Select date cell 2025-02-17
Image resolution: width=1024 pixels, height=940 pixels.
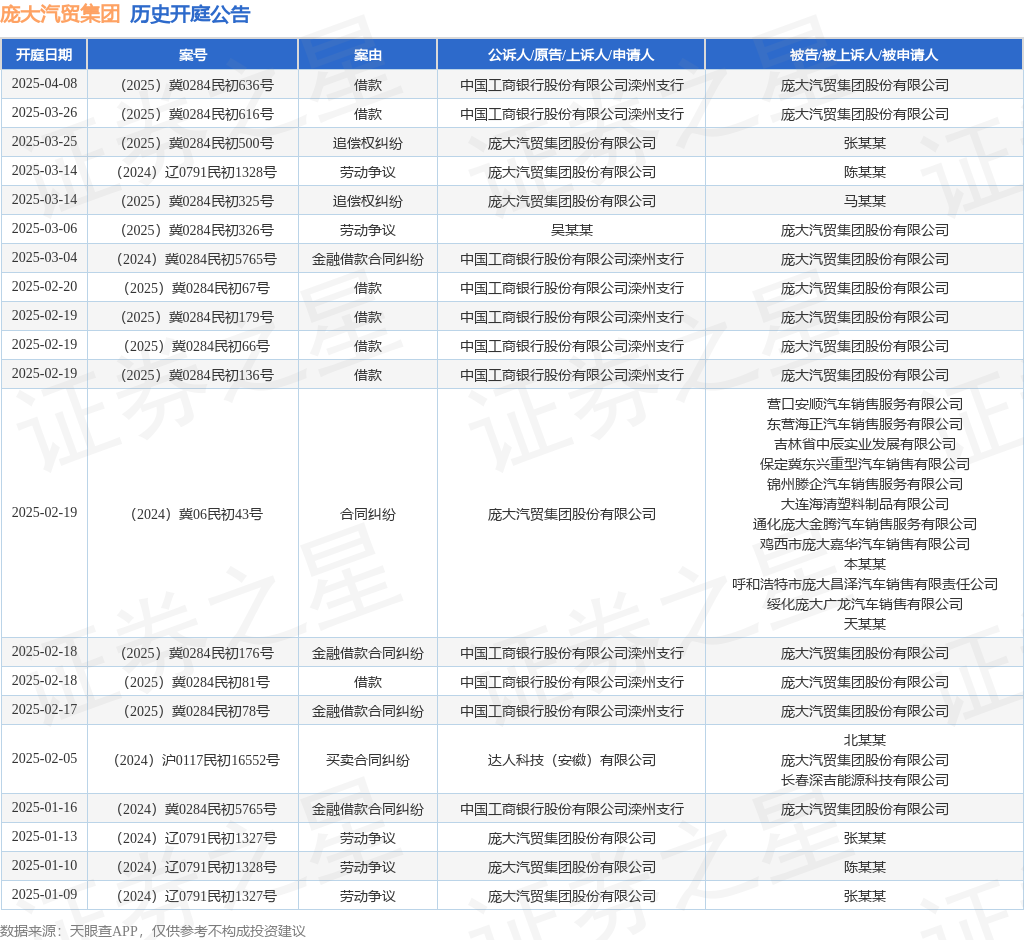pyautogui.click(x=44, y=709)
